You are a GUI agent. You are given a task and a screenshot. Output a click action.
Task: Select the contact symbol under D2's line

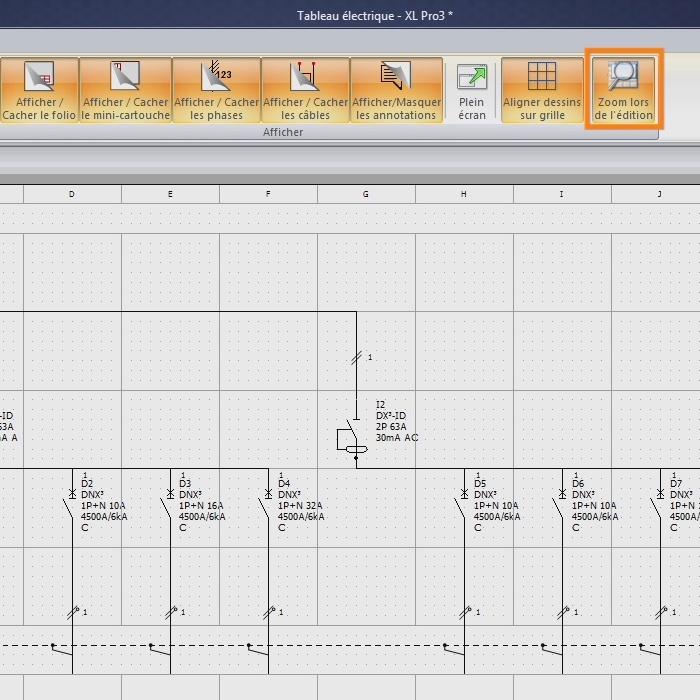[62, 650]
